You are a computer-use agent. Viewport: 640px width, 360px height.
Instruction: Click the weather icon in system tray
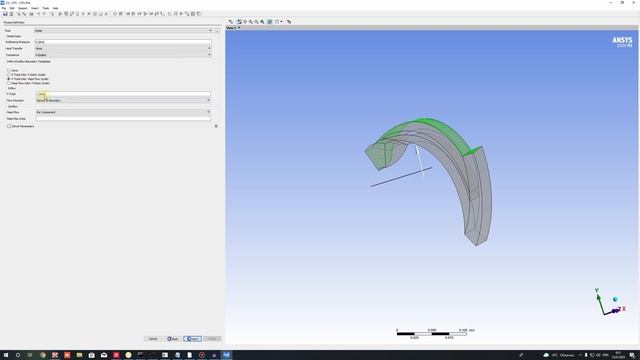click(546, 355)
